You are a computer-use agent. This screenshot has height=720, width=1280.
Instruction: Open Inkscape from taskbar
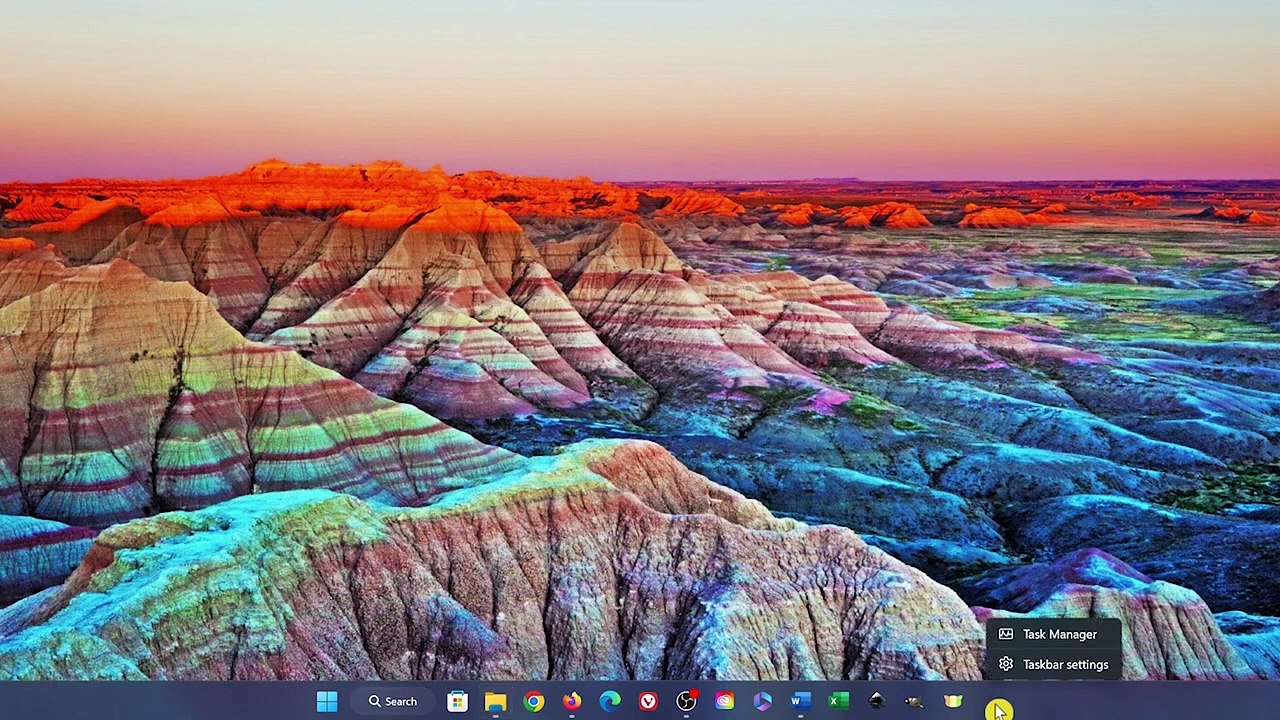click(876, 702)
